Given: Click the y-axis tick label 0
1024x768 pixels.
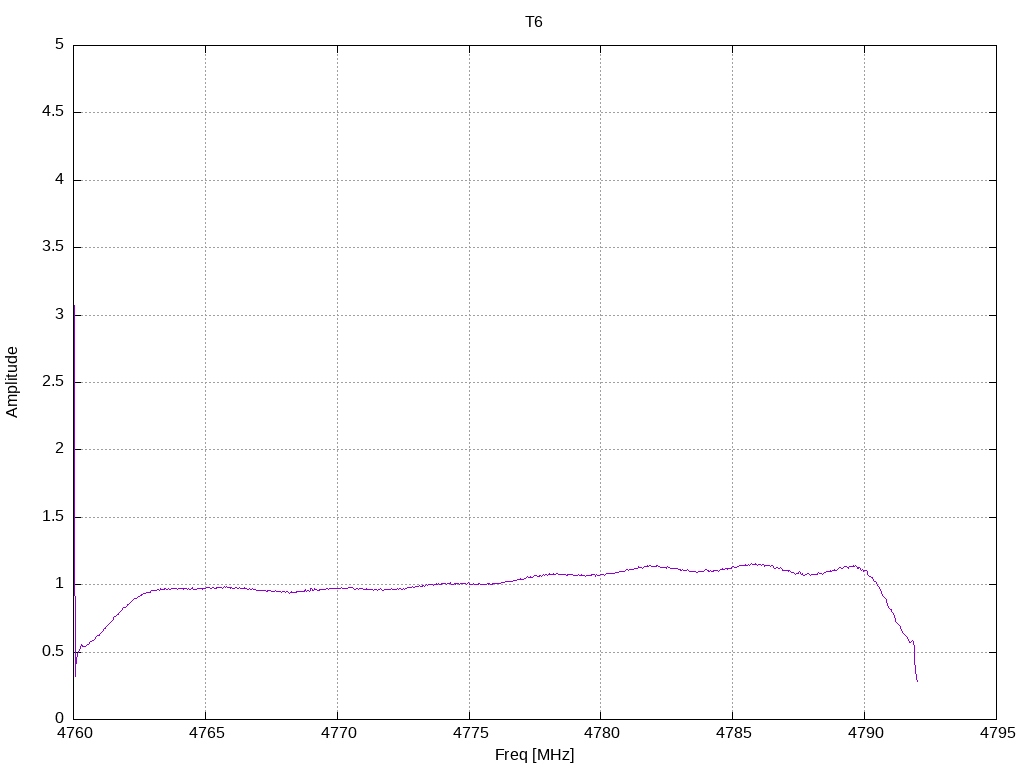Looking at the screenshot, I should (x=59, y=718).
